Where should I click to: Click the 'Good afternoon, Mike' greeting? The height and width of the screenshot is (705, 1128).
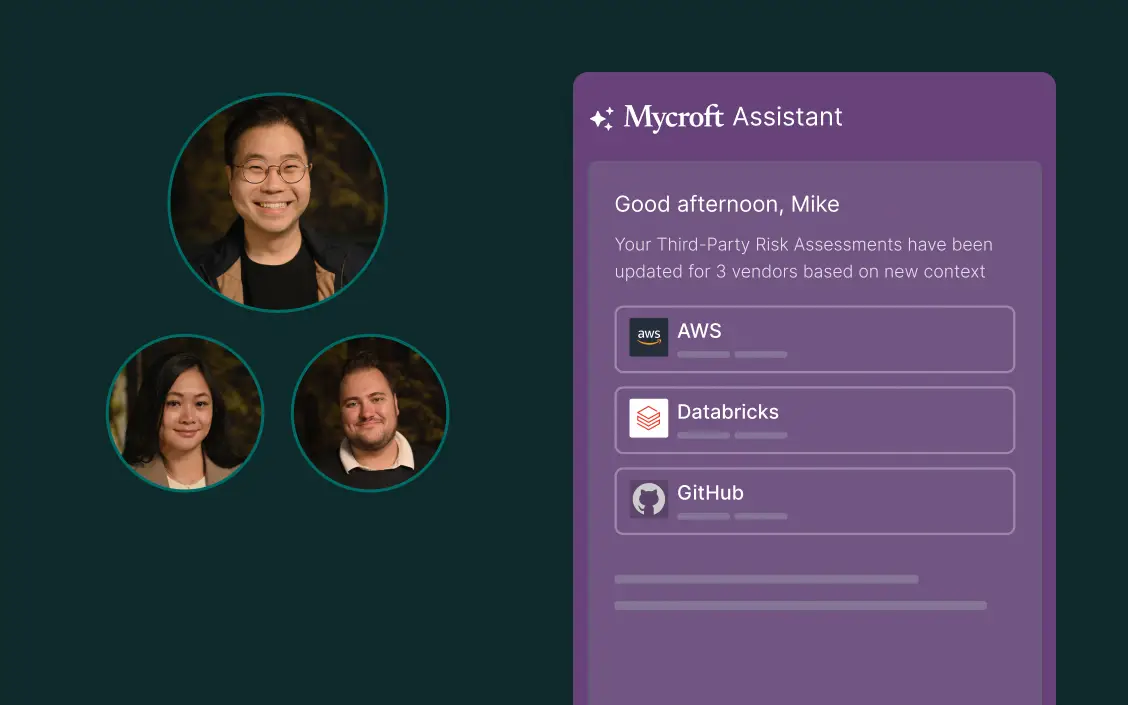[x=727, y=204]
